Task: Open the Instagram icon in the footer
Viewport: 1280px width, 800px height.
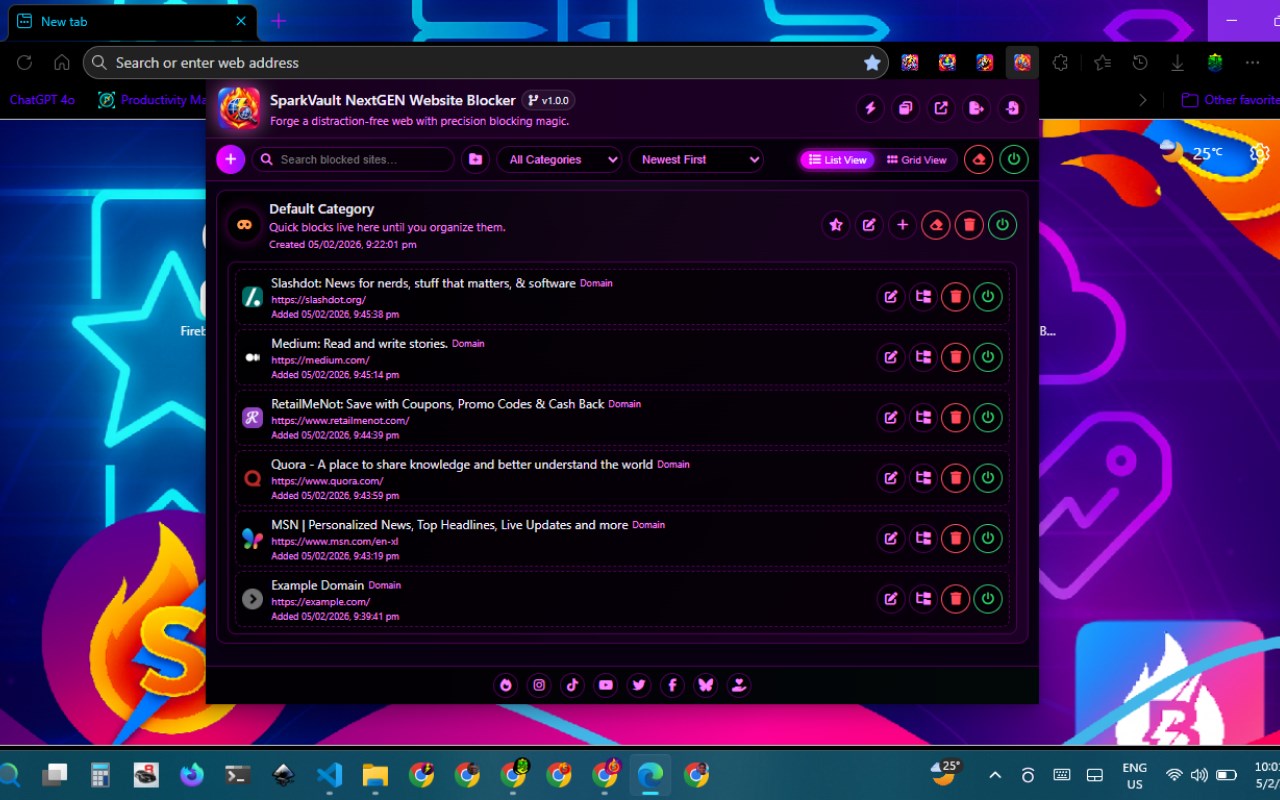Action: 539,685
